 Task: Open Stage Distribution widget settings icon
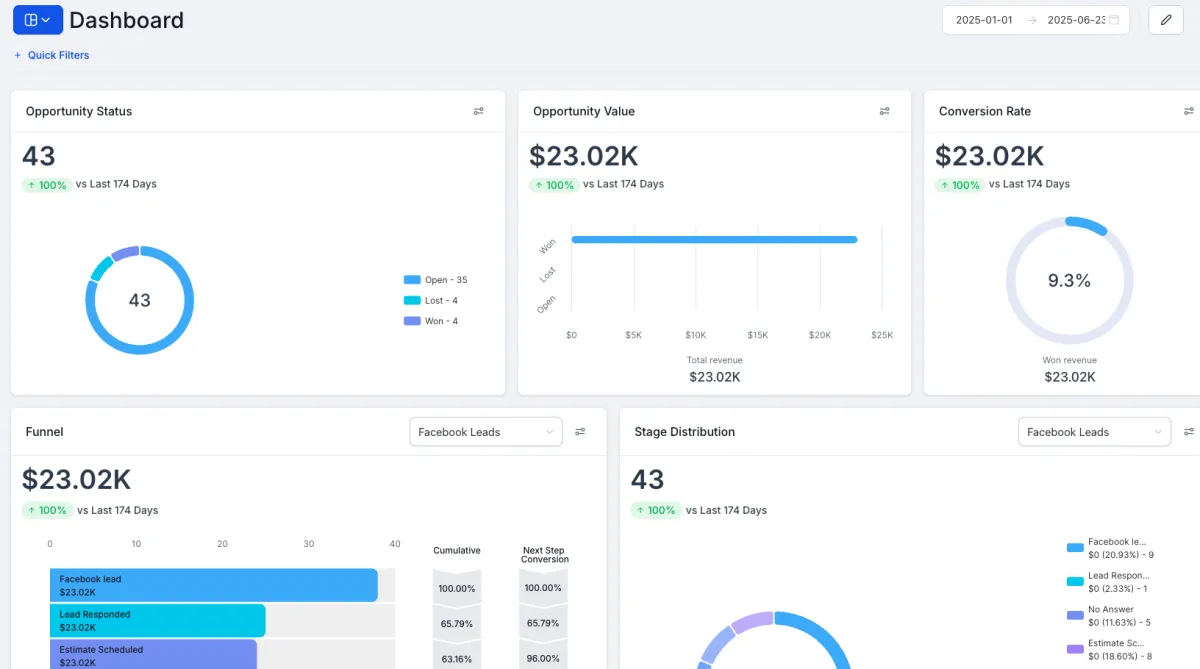coord(1189,432)
